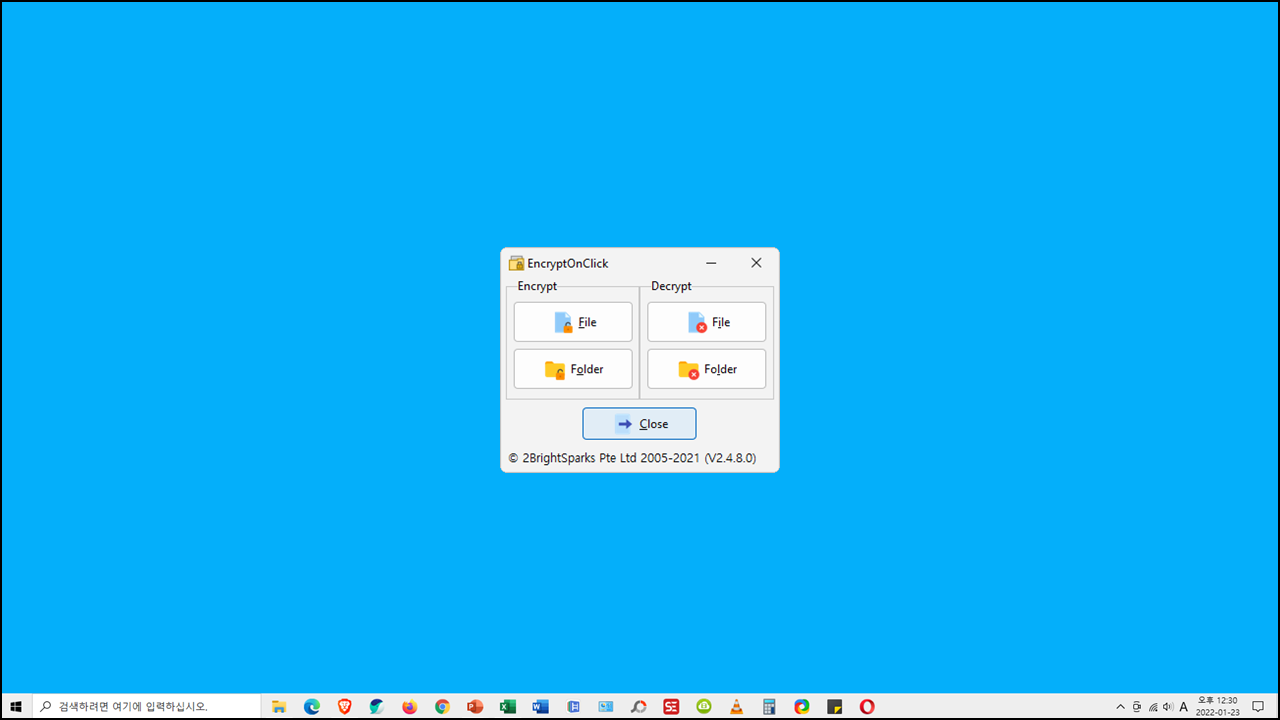Click the taskbar search box

146,707
